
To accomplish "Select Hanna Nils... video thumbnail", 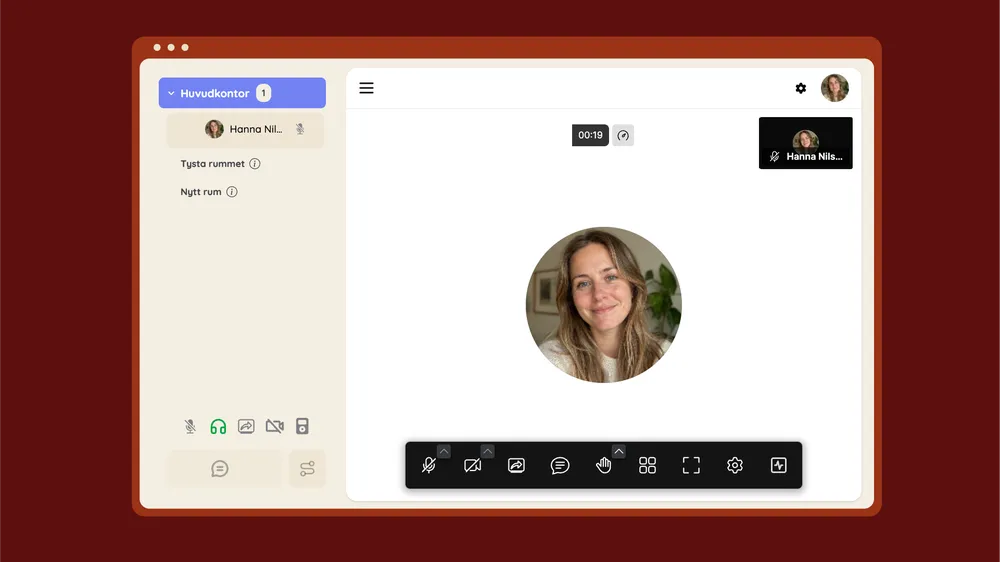I will 805,143.
